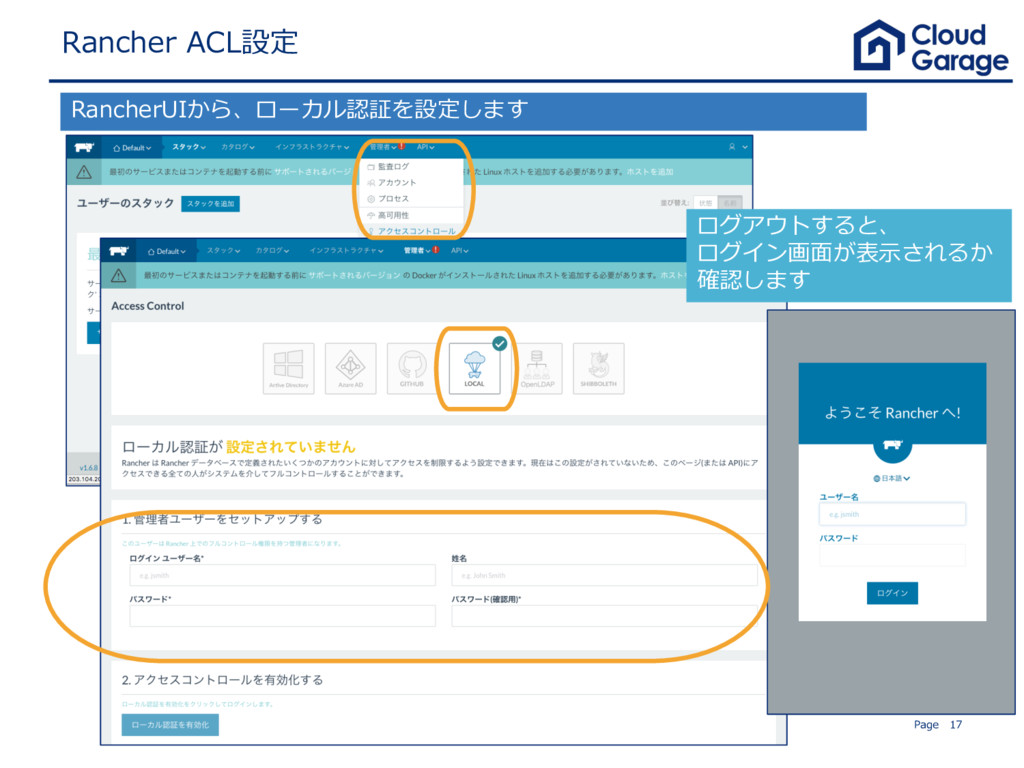The image size is (1024, 768).
Task: Focus パスワード(確認用) input field
Action: [x=605, y=616]
